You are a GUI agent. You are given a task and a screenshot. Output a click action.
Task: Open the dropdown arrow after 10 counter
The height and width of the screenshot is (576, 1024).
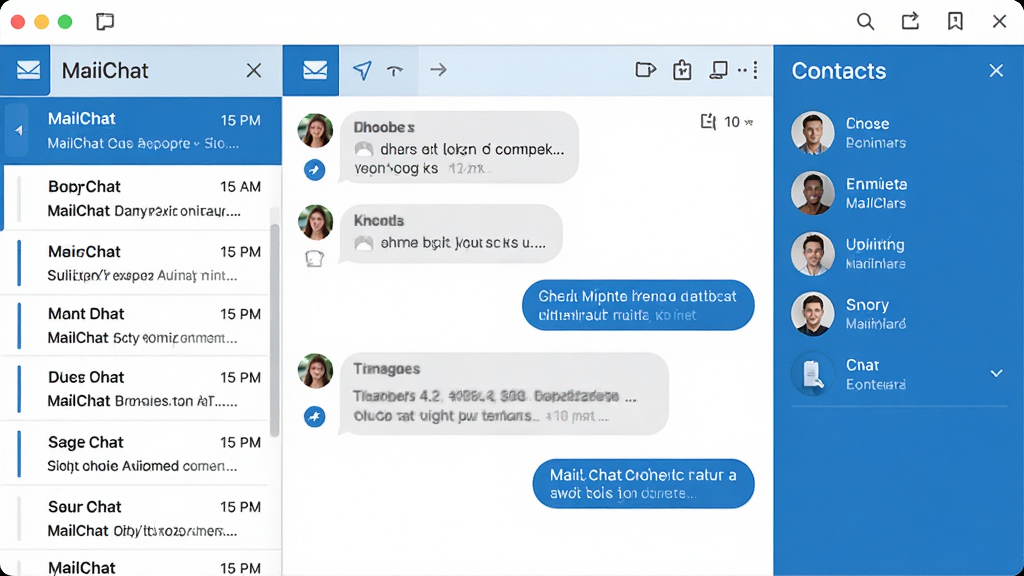coord(749,122)
